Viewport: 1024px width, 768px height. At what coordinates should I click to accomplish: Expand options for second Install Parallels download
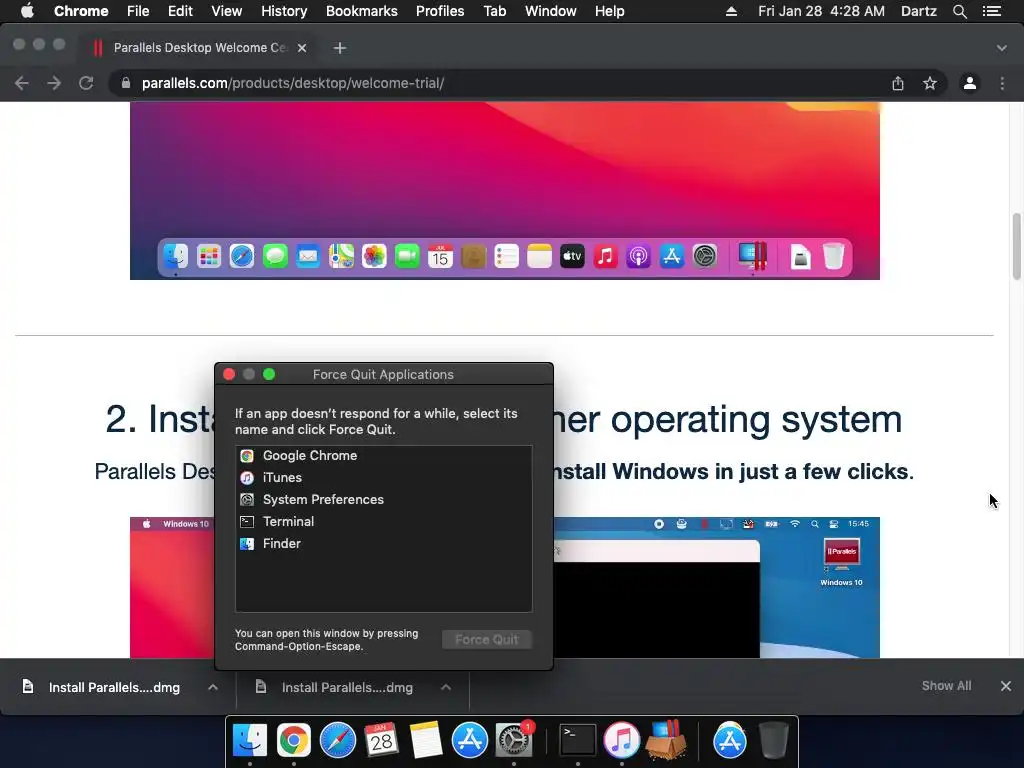click(446, 687)
